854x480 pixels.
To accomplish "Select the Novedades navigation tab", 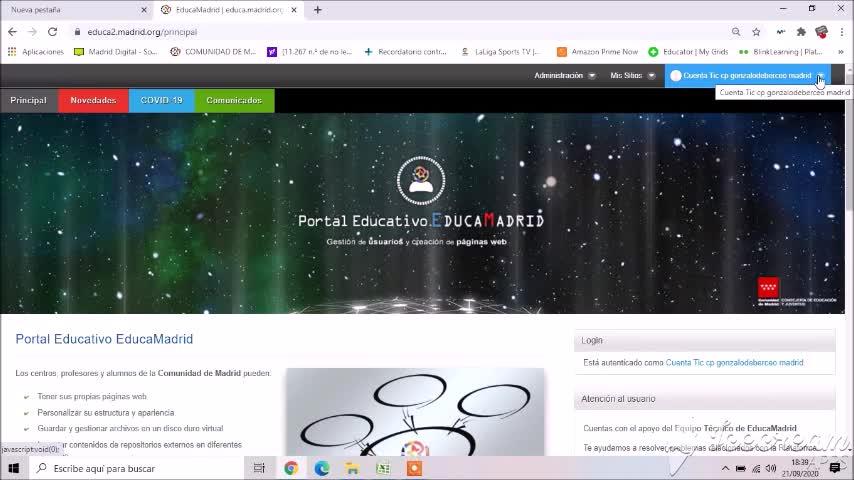I will 93,100.
